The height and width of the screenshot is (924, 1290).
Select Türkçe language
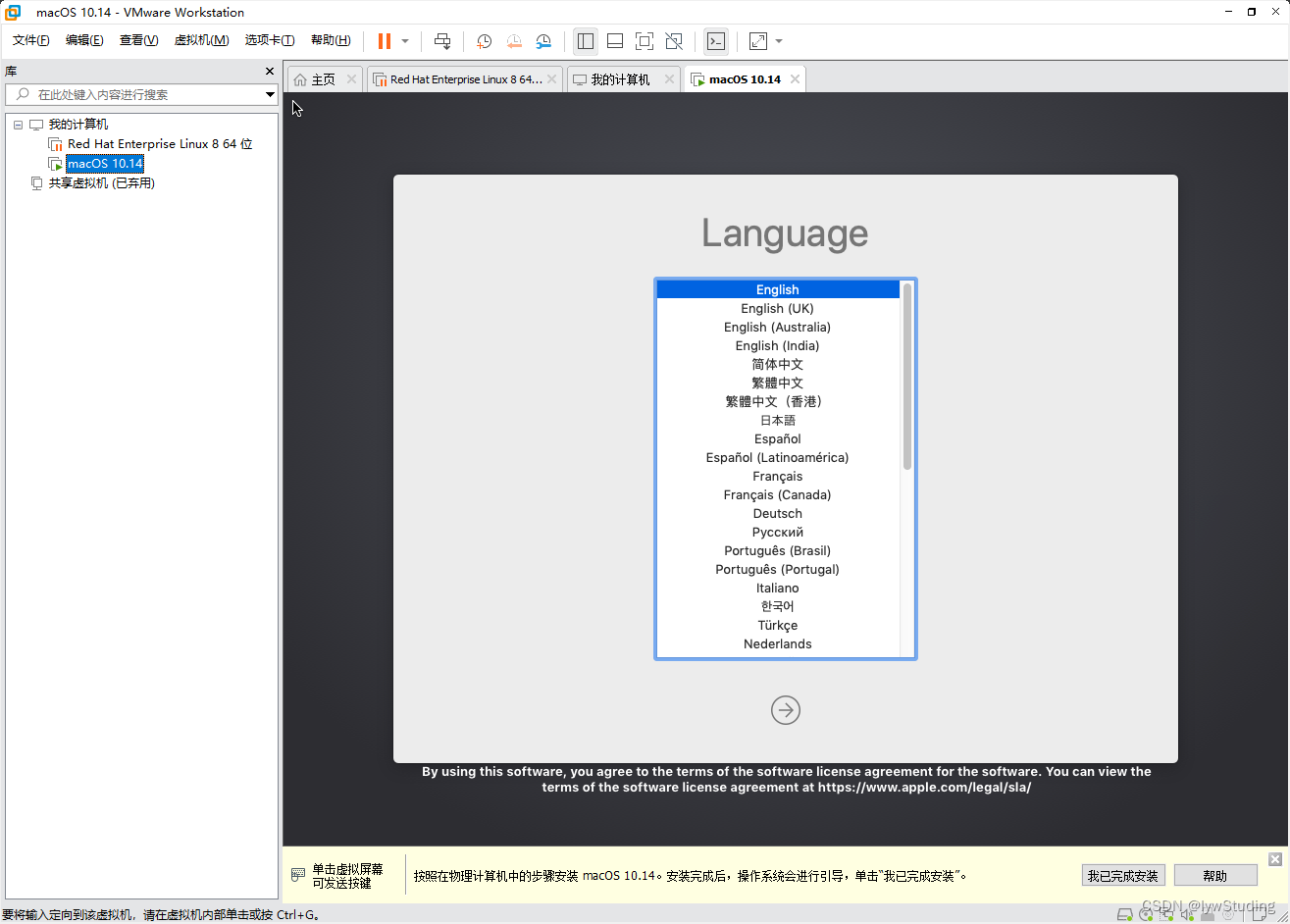coord(778,625)
